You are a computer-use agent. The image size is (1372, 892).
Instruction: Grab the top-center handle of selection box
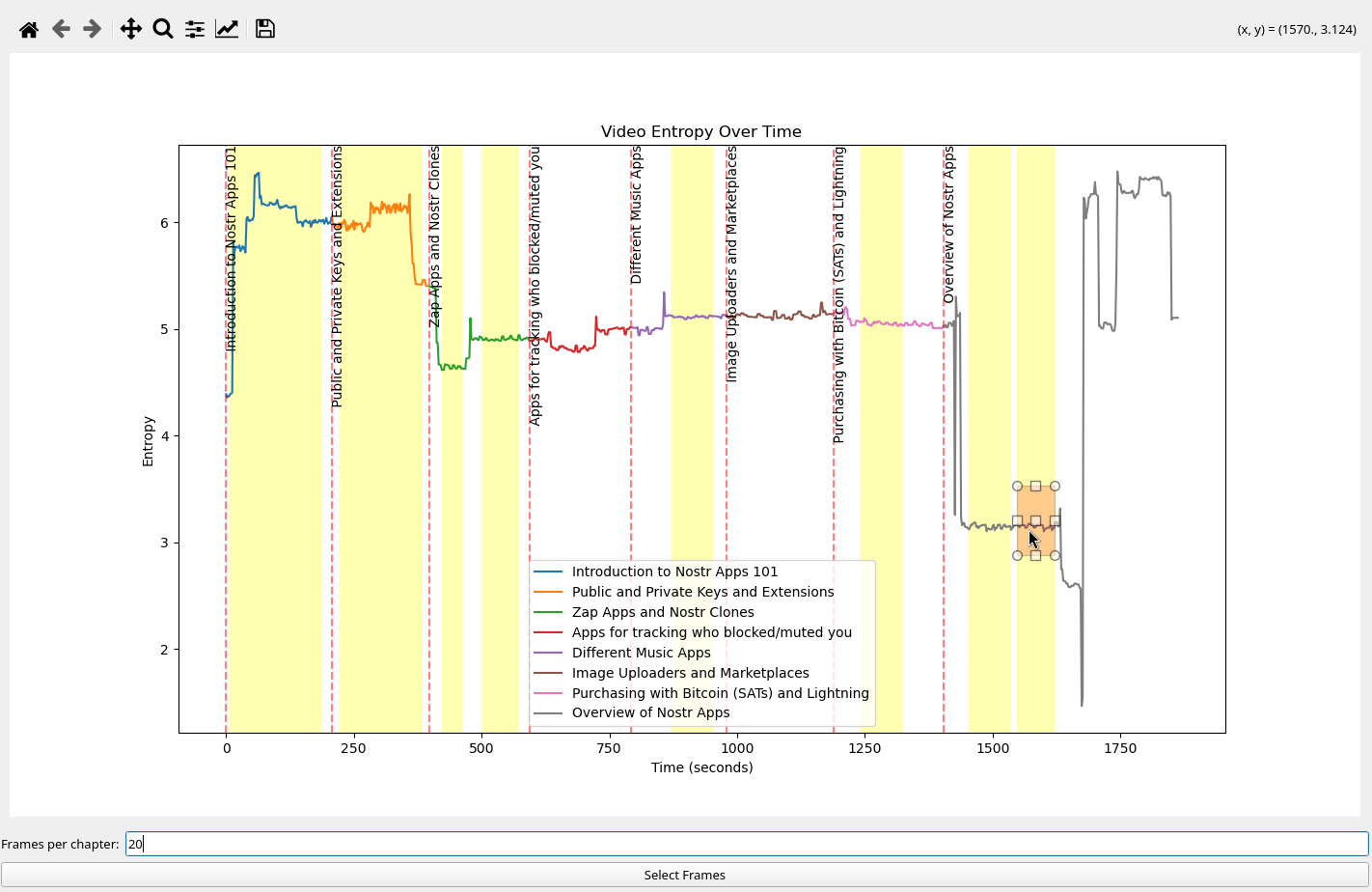click(x=1035, y=487)
